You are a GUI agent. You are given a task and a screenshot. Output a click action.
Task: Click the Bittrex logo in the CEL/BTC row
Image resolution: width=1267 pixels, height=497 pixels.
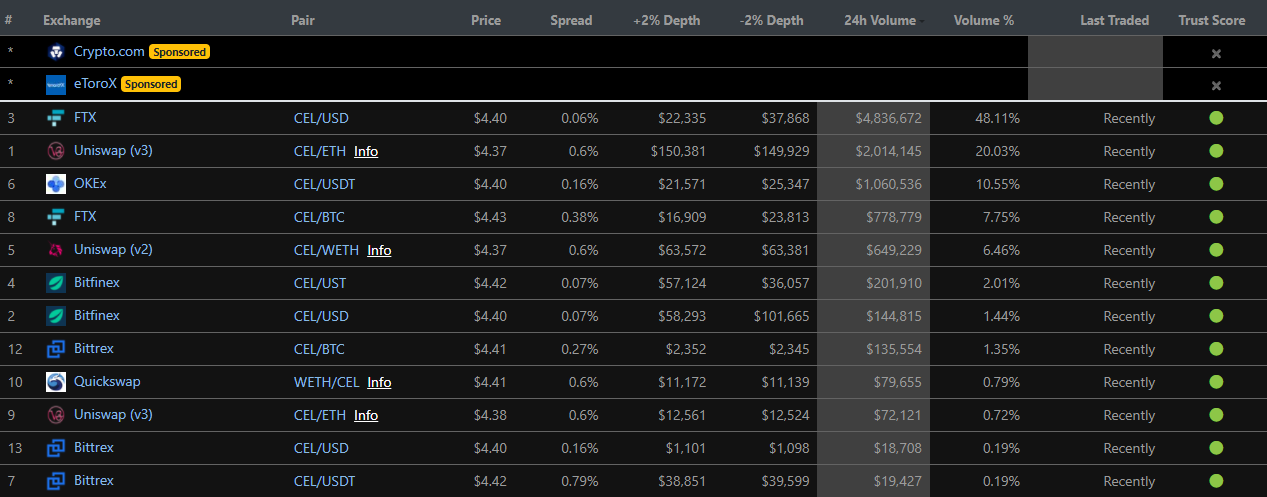click(x=56, y=349)
